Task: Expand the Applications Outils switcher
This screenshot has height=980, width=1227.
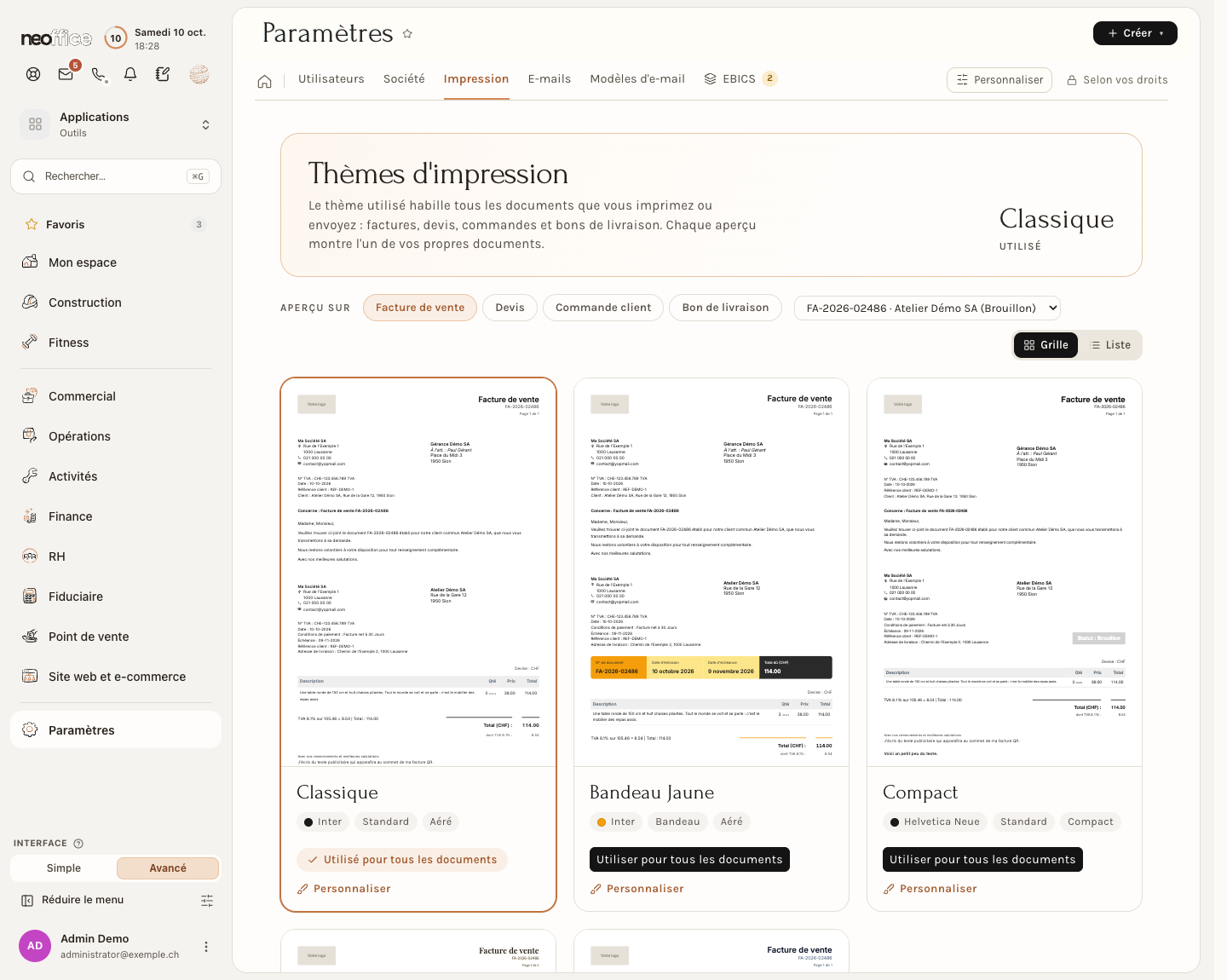Action: [116, 124]
